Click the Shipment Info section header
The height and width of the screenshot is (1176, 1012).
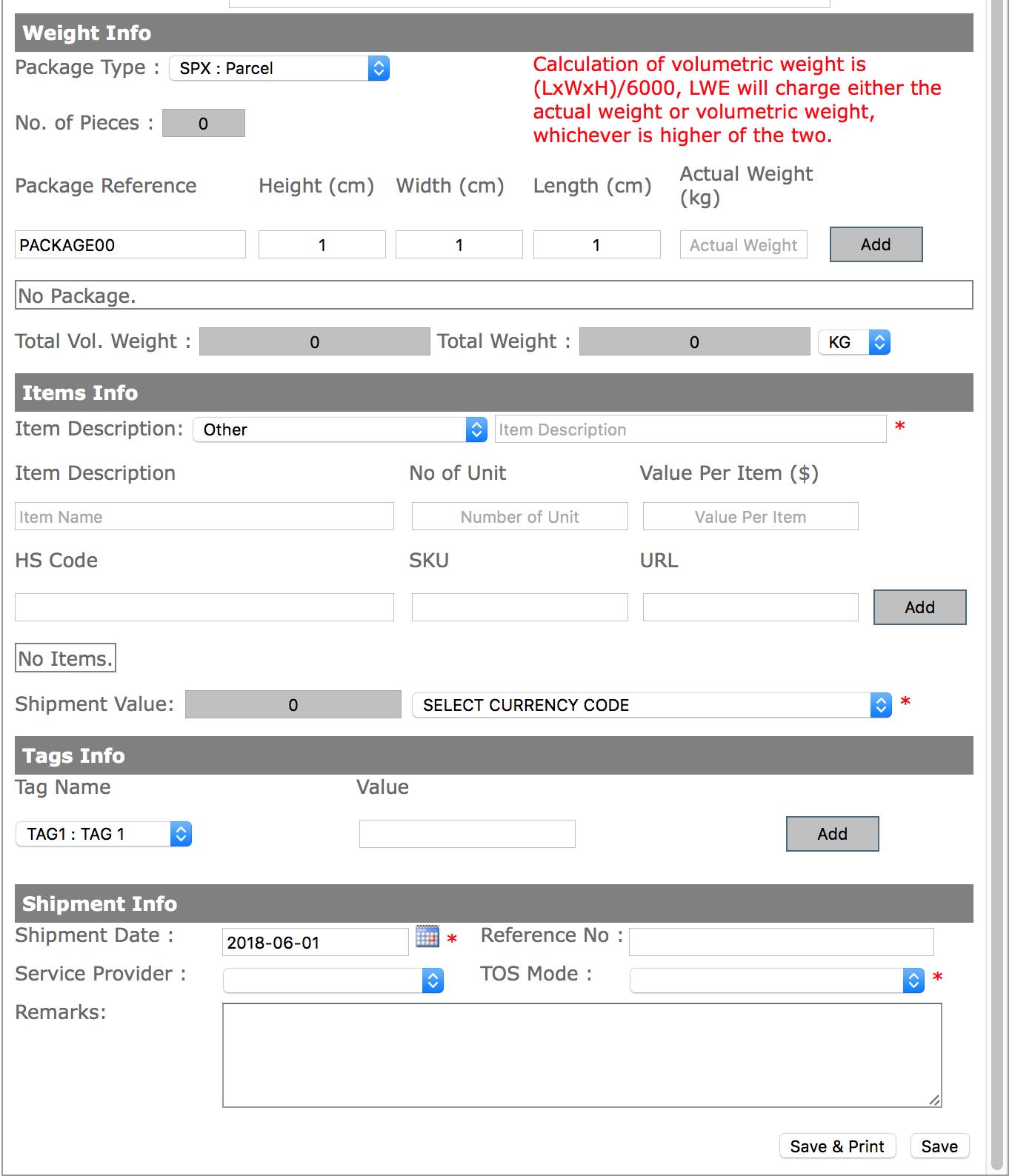click(x=494, y=903)
